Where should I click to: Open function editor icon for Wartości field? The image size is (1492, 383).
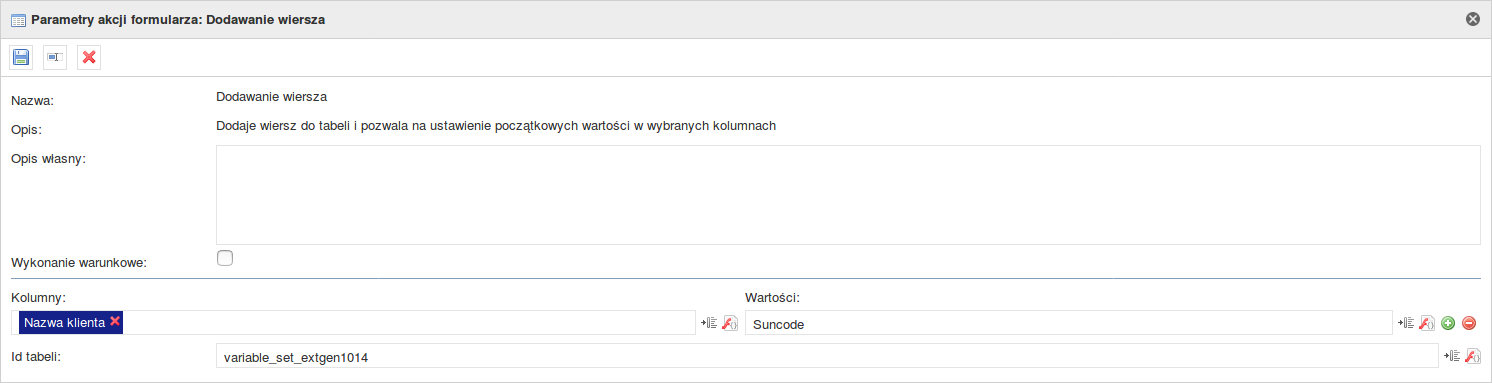pyautogui.click(x=1427, y=322)
